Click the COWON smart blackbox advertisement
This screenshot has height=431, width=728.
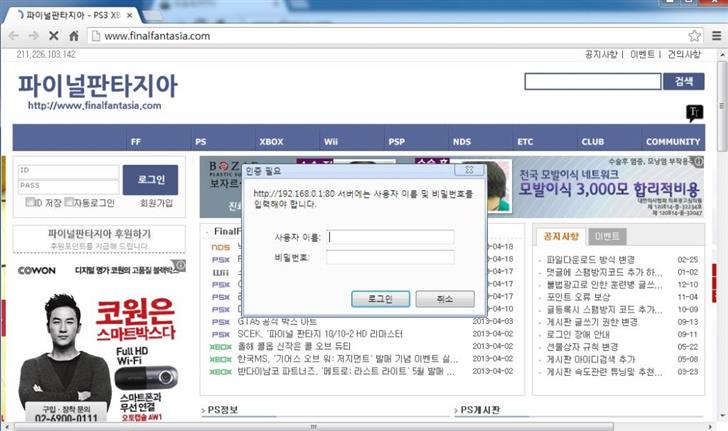point(99,341)
